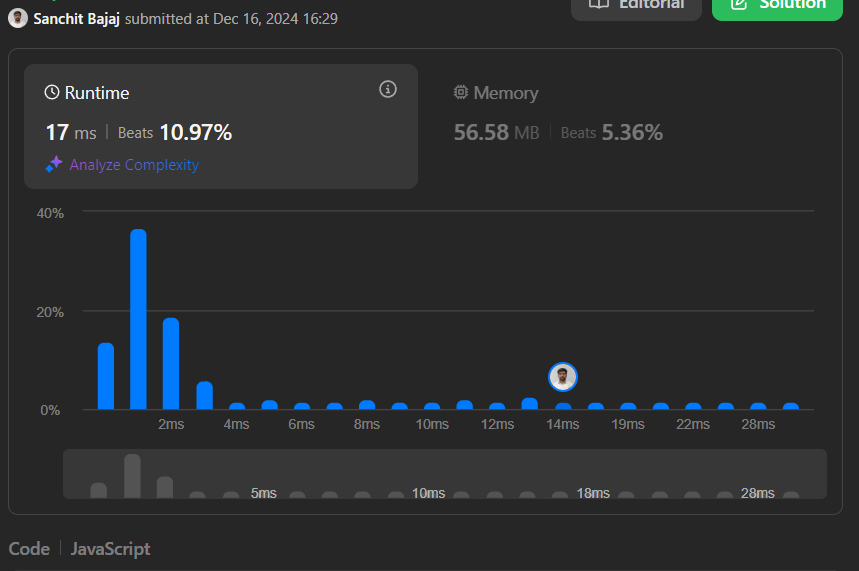The image size is (859, 571).
Task: Click the tallest bar in the runtime histogram
Action: tap(138, 320)
